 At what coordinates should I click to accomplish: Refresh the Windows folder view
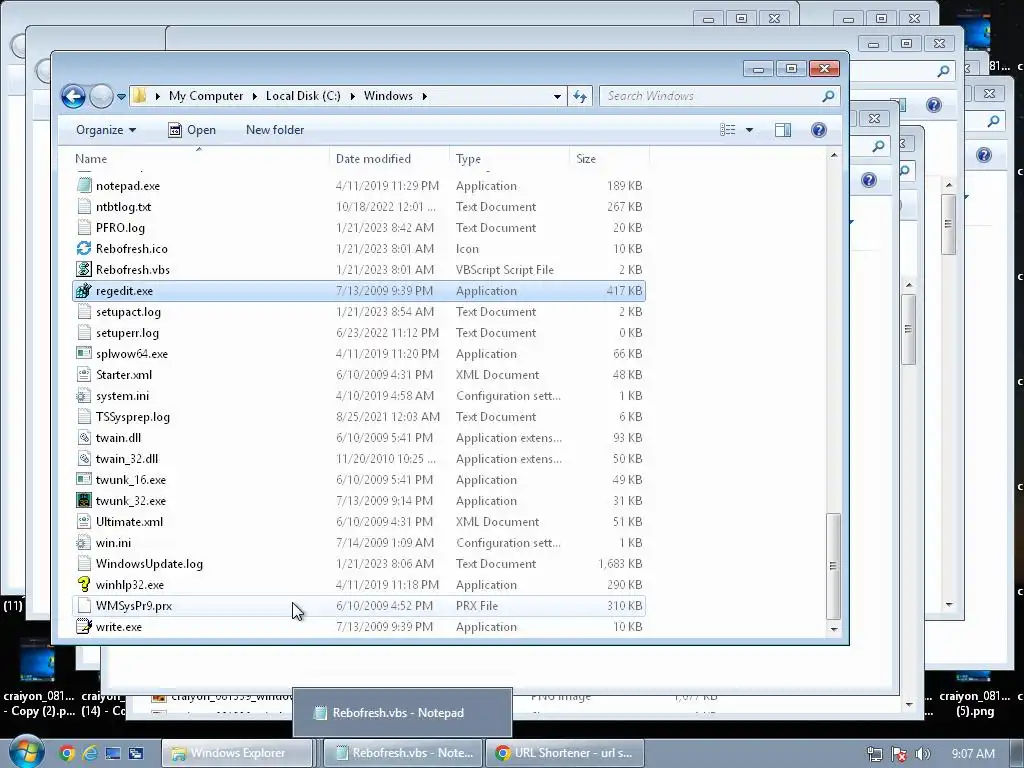click(x=580, y=96)
